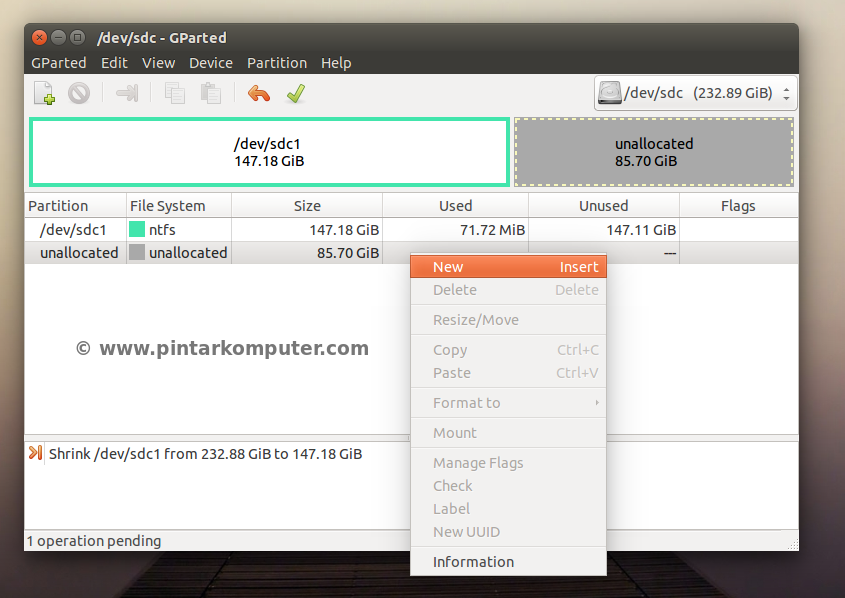The width and height of the screenshot is (845, 598).
Task: Choose New UUID in the context menu
Action: tap(508, 532)
